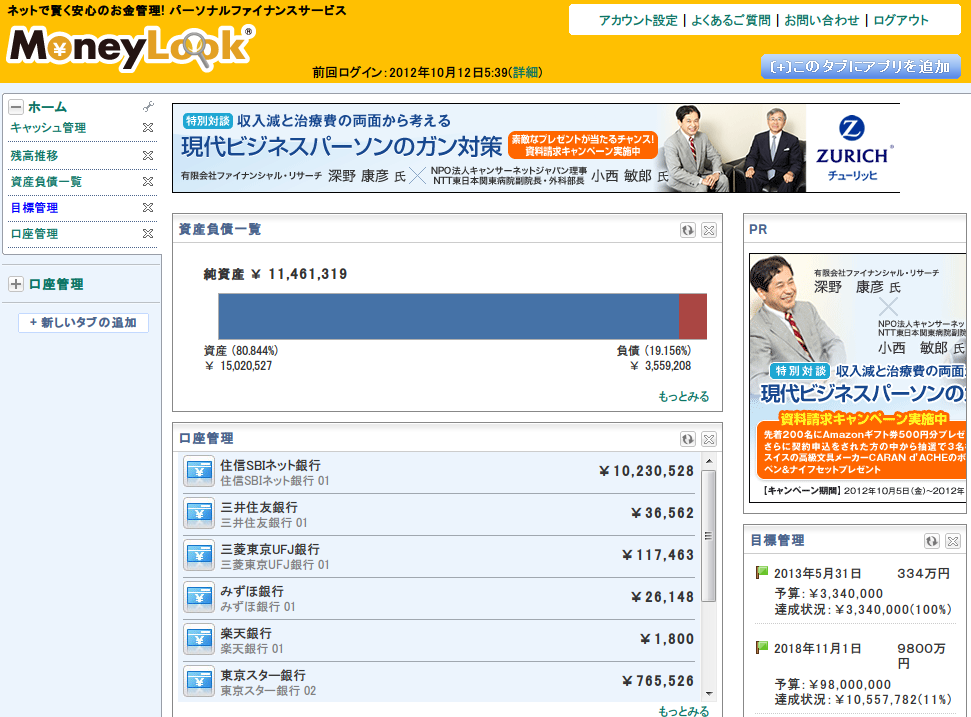This screenshot has height=717, width=971.
Task: Click もっとみる in the 資産負債一覧 panel
Action: [684, 396]
